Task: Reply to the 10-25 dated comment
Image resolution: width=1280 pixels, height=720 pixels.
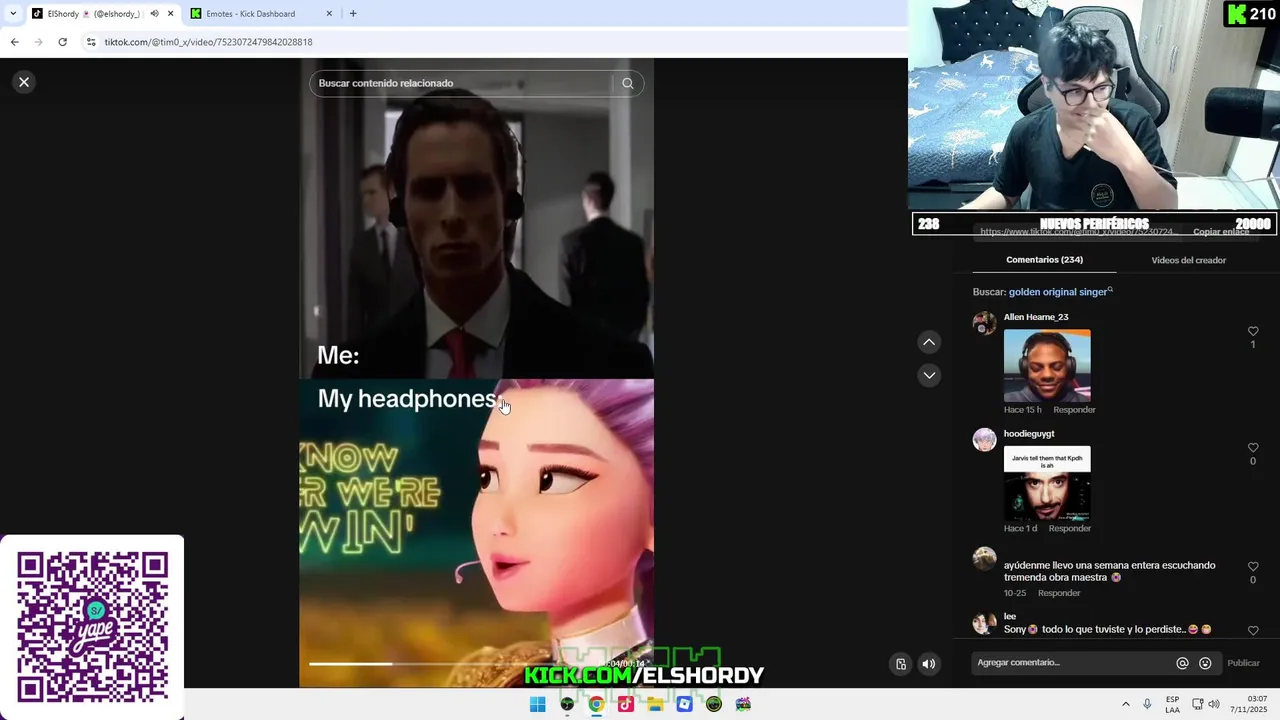Action: coord(1059,593)
